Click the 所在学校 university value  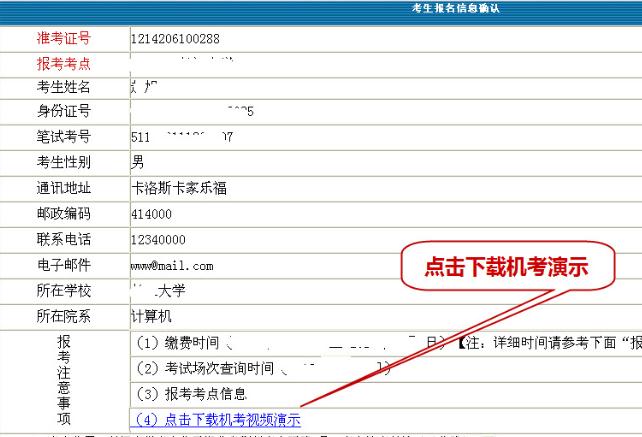pos(159,291)
